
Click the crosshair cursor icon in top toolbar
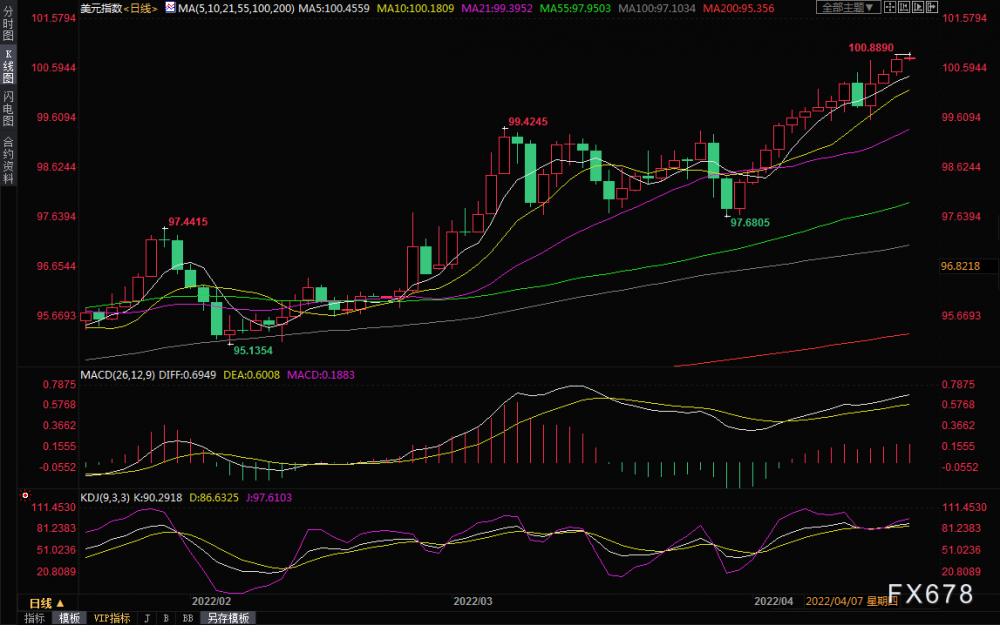pyautogui.click(x=890, y=7)
